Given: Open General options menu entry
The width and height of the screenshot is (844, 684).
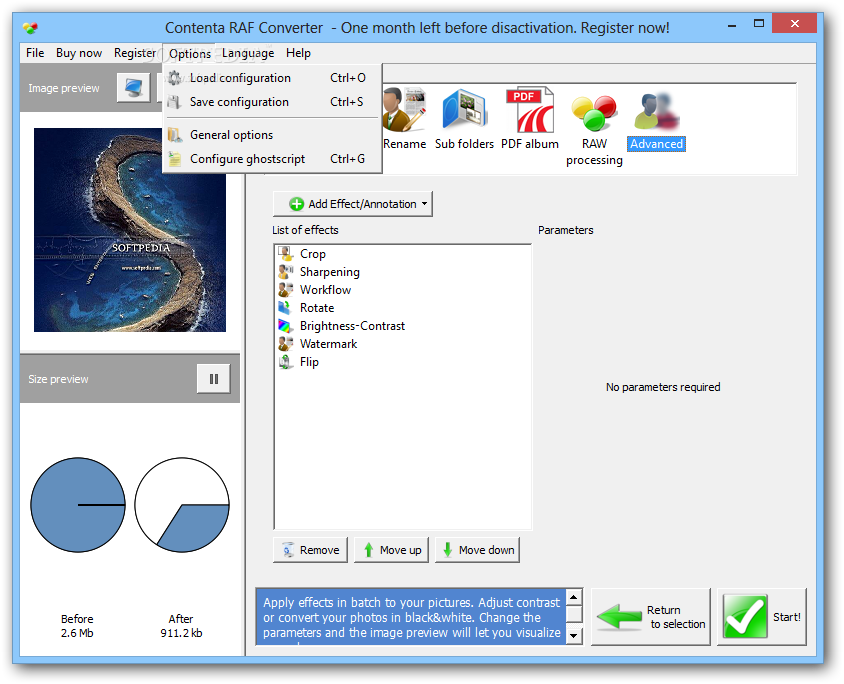Looking at the screenshot, I should 272,135.
